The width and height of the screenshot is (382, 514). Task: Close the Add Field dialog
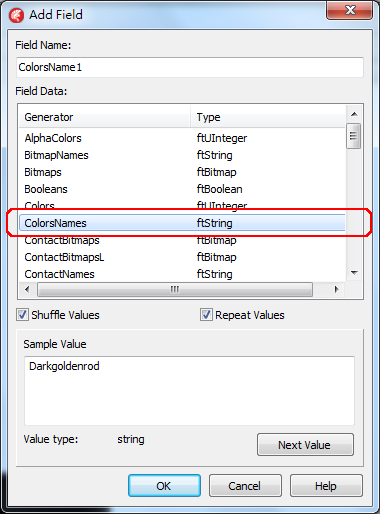click(x=349, y=10)
